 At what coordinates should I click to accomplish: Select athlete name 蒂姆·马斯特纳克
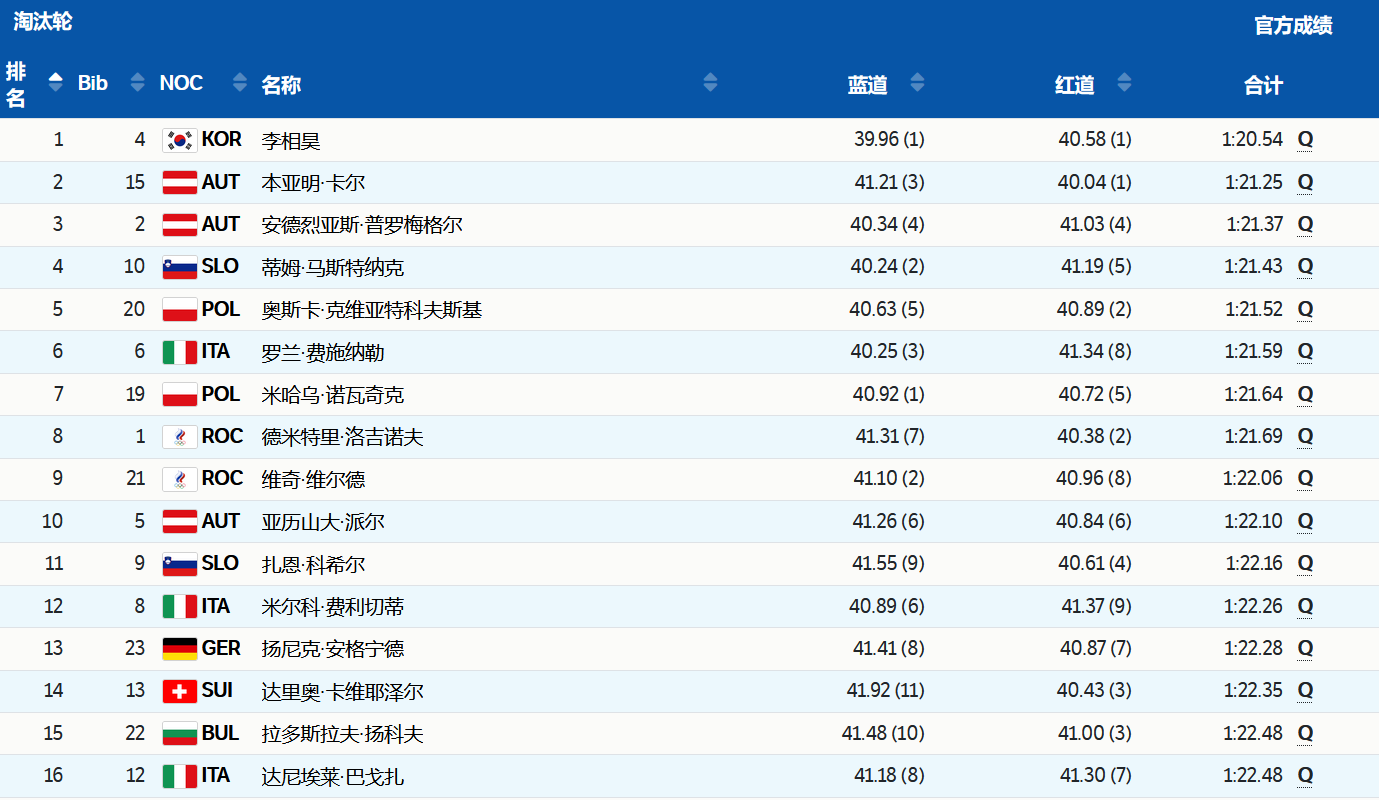point(333,268)
